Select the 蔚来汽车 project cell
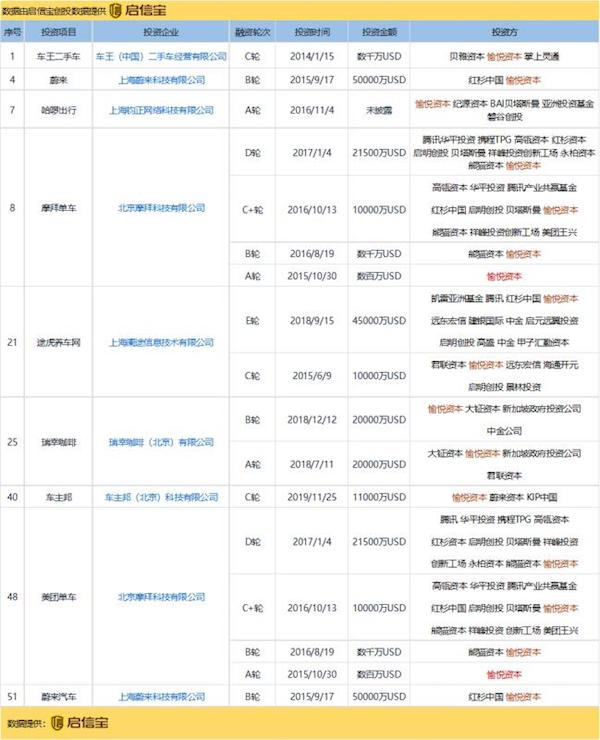The height and width of the screenshot is (740, 600). pyautogui.click(x=59, y=697)
